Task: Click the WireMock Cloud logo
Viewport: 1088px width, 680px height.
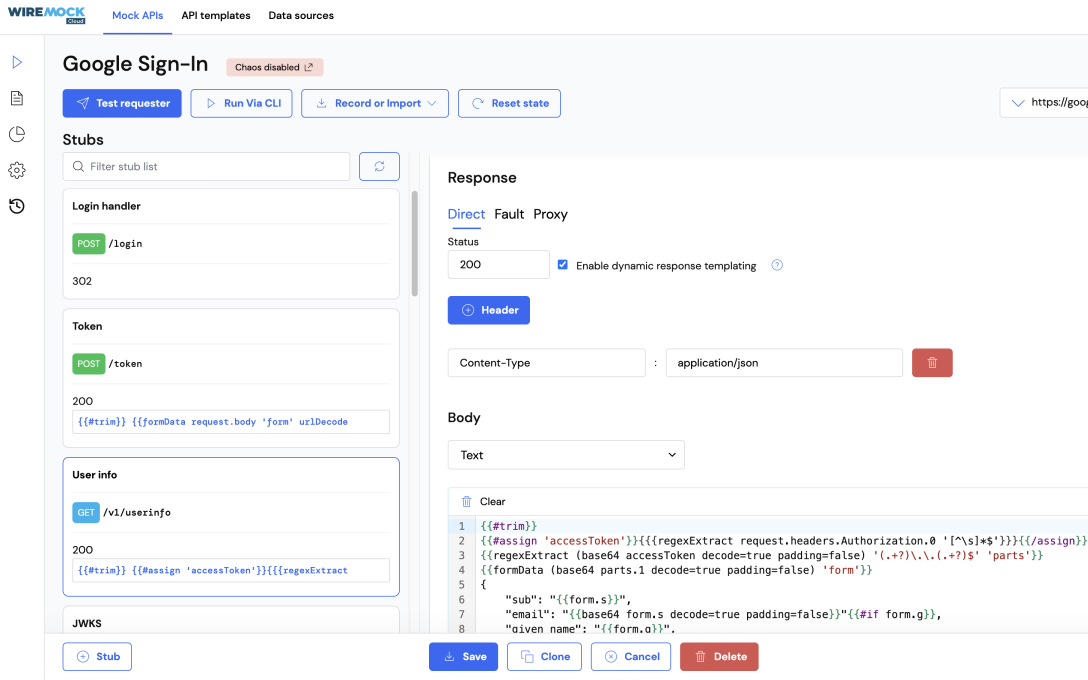Action: point(46,15)
